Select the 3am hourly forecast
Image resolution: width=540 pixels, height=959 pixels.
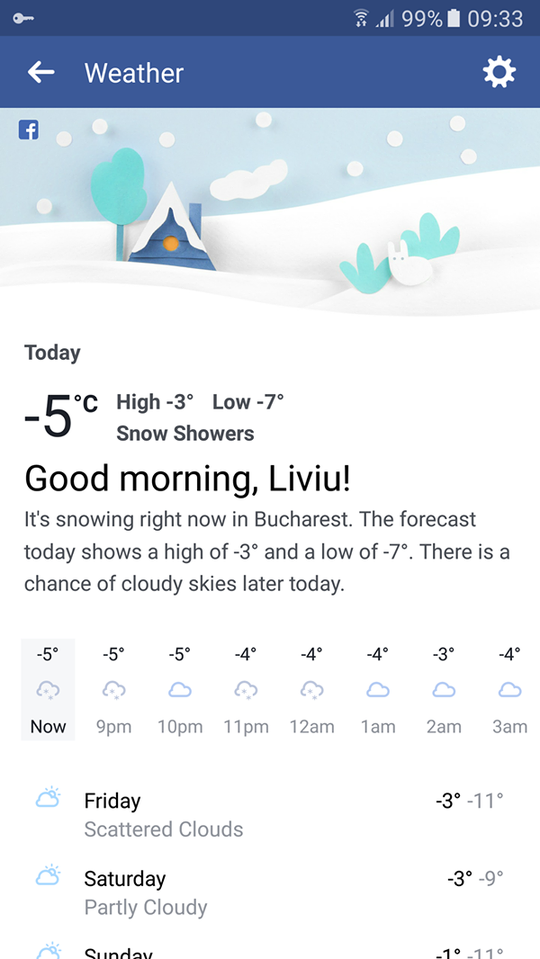pyautogui.click(x=510, y=689)
